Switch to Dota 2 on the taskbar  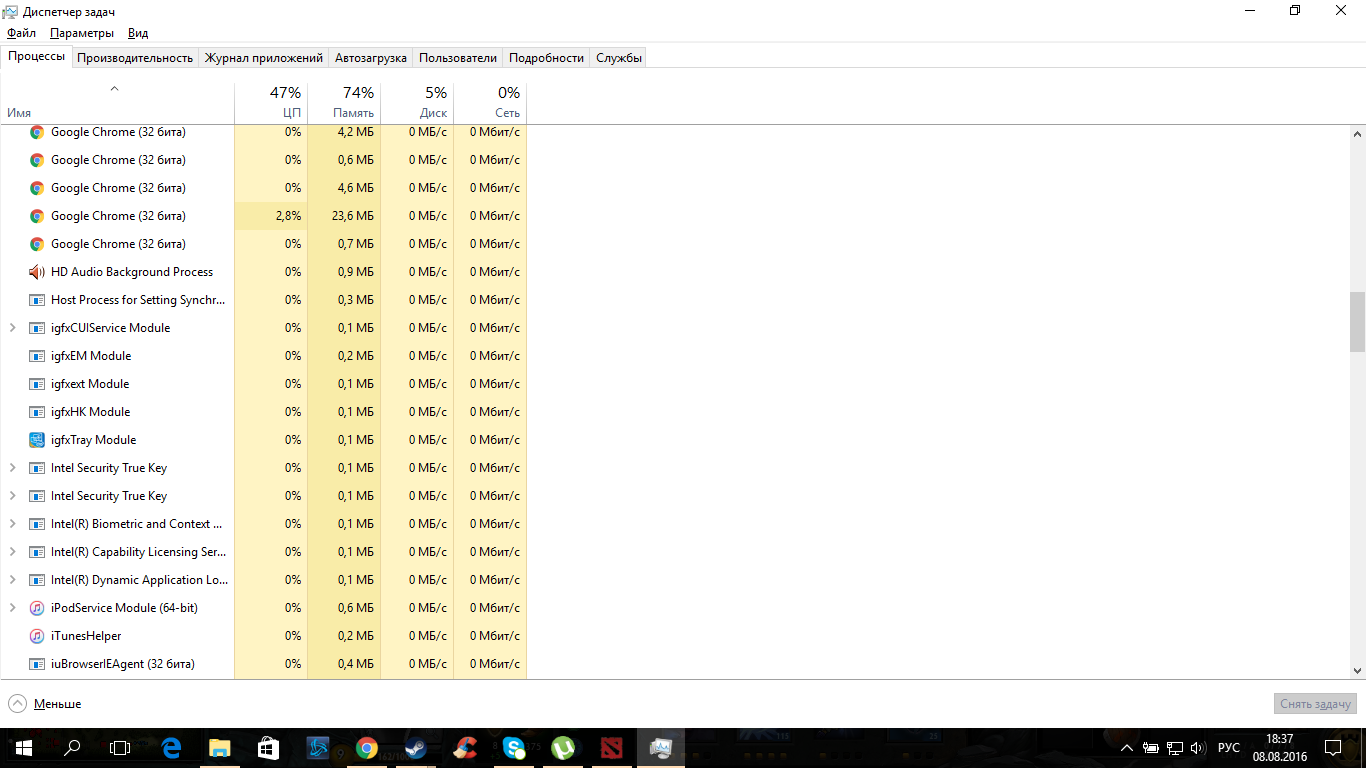point(612,747)
